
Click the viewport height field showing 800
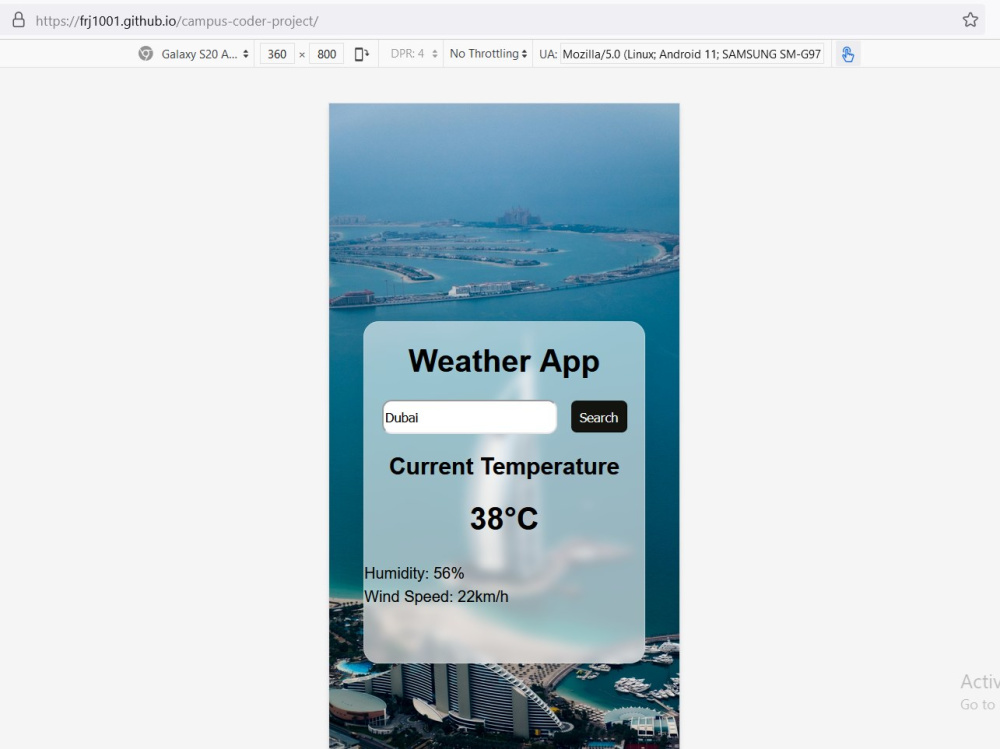327,54
